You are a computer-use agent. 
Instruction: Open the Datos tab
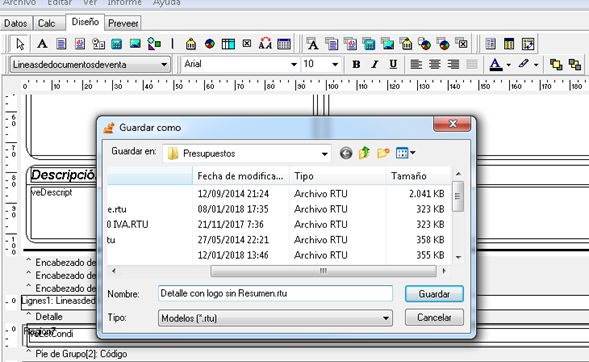(15, 23)
